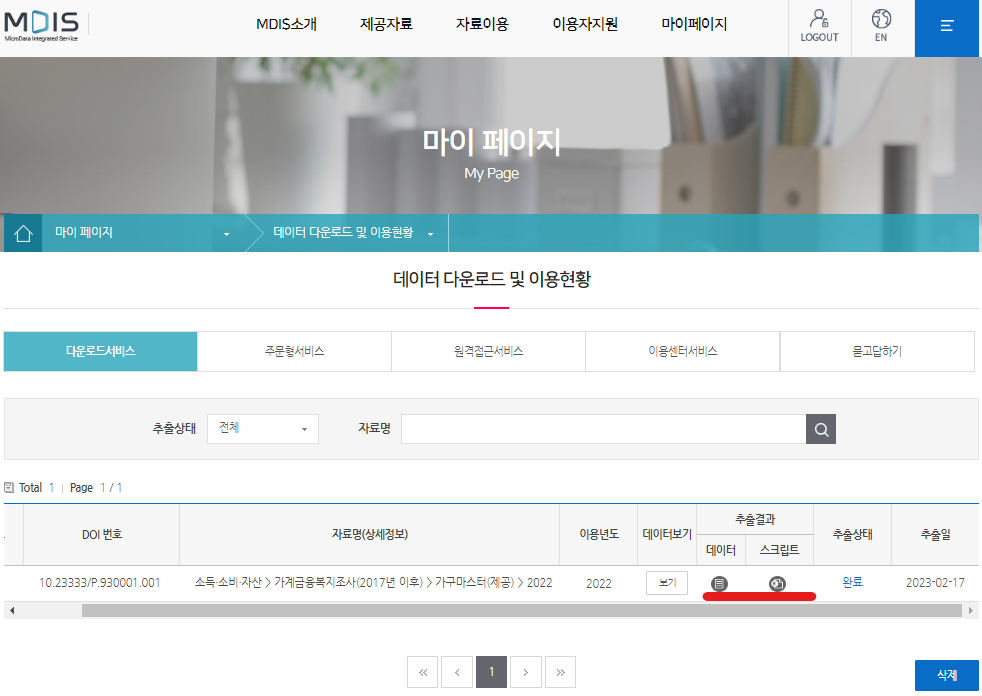Open the 제공자료 menu
982x696 pixels.
click(x=386, y=24)
